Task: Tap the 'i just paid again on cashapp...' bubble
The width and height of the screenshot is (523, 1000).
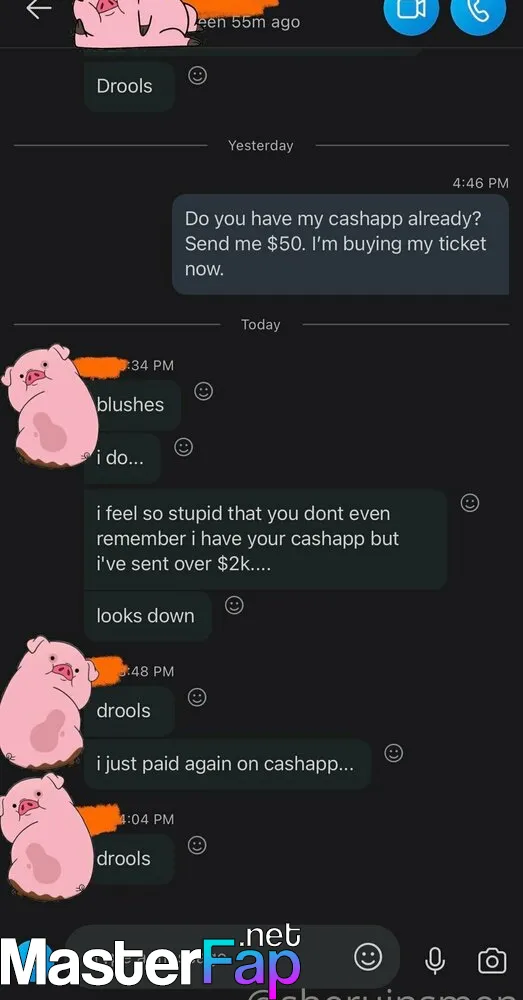Action: coord(227,764)
